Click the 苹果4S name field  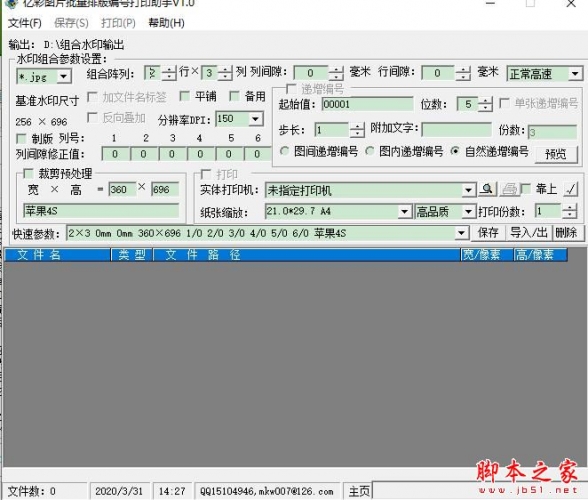pos(101,211)
